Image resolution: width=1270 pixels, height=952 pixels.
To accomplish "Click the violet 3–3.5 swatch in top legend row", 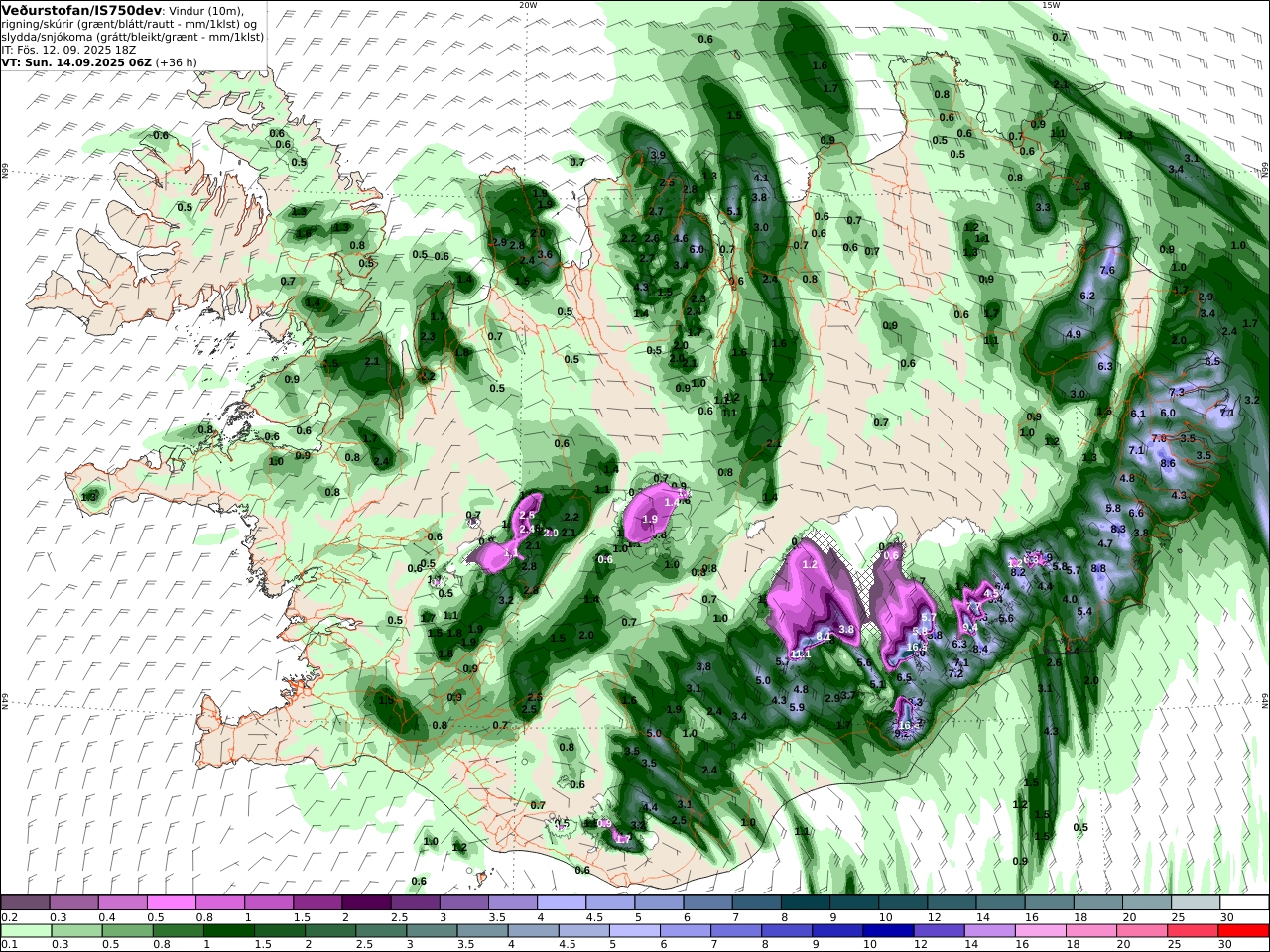I will (x=463, y=902).
